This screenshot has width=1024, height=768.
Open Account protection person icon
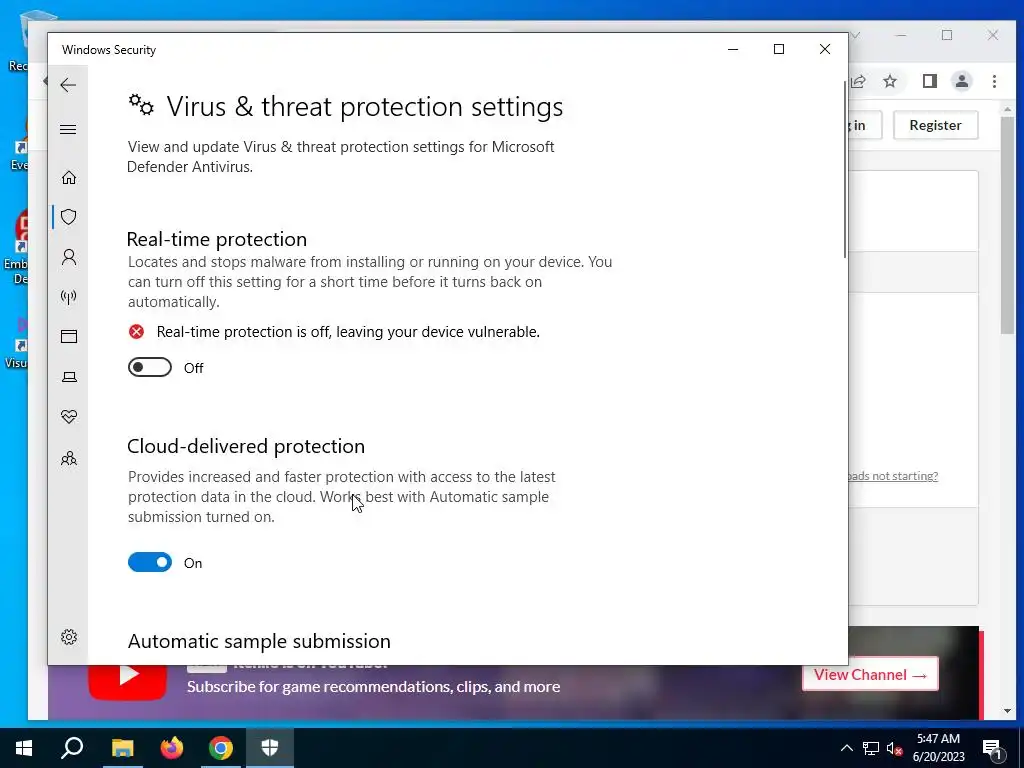coord(69,257)
